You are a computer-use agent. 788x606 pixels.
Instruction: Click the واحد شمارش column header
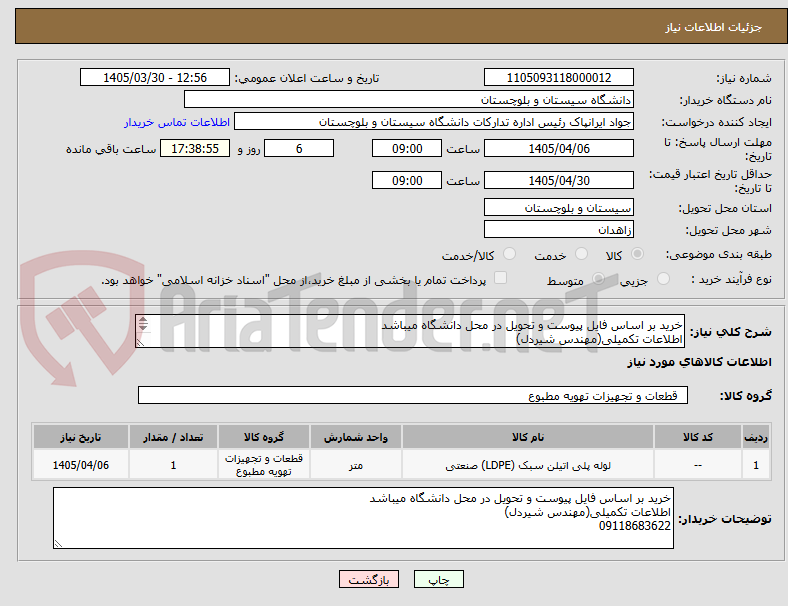356,437
